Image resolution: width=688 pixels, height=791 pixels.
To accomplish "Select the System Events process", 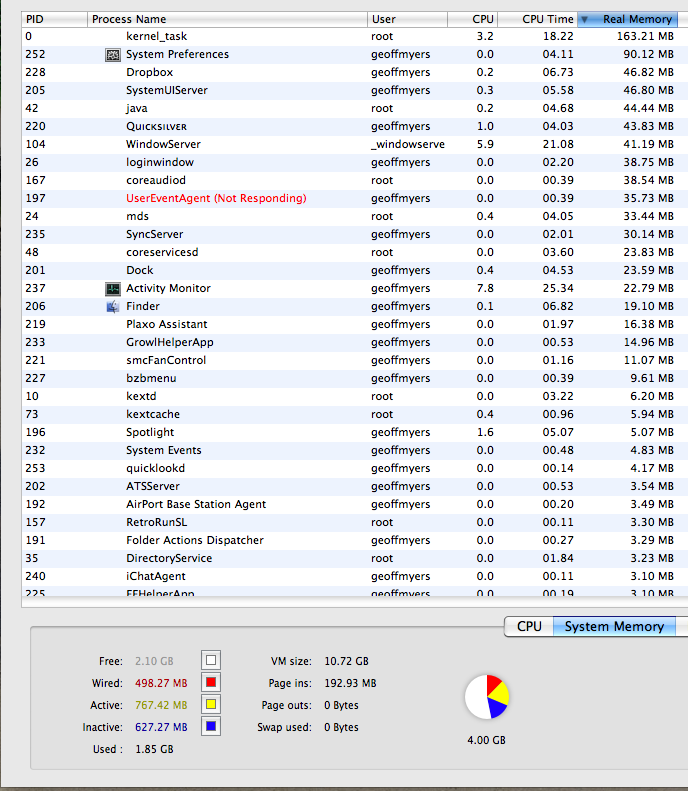I will [x=163, y=450].
